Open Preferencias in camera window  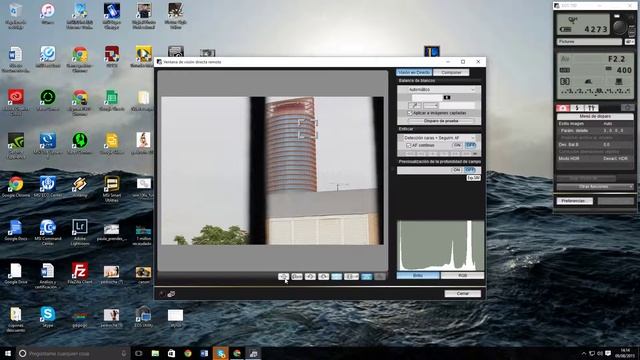(x=574, y=201)
